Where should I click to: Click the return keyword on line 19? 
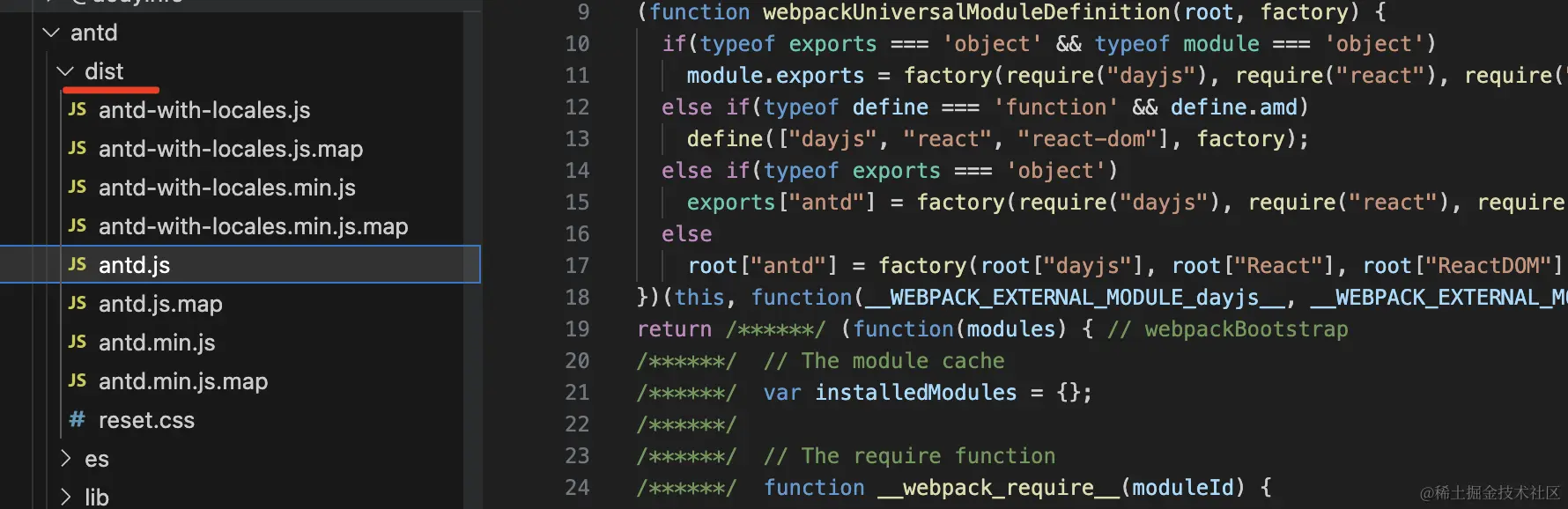(674, 329)
